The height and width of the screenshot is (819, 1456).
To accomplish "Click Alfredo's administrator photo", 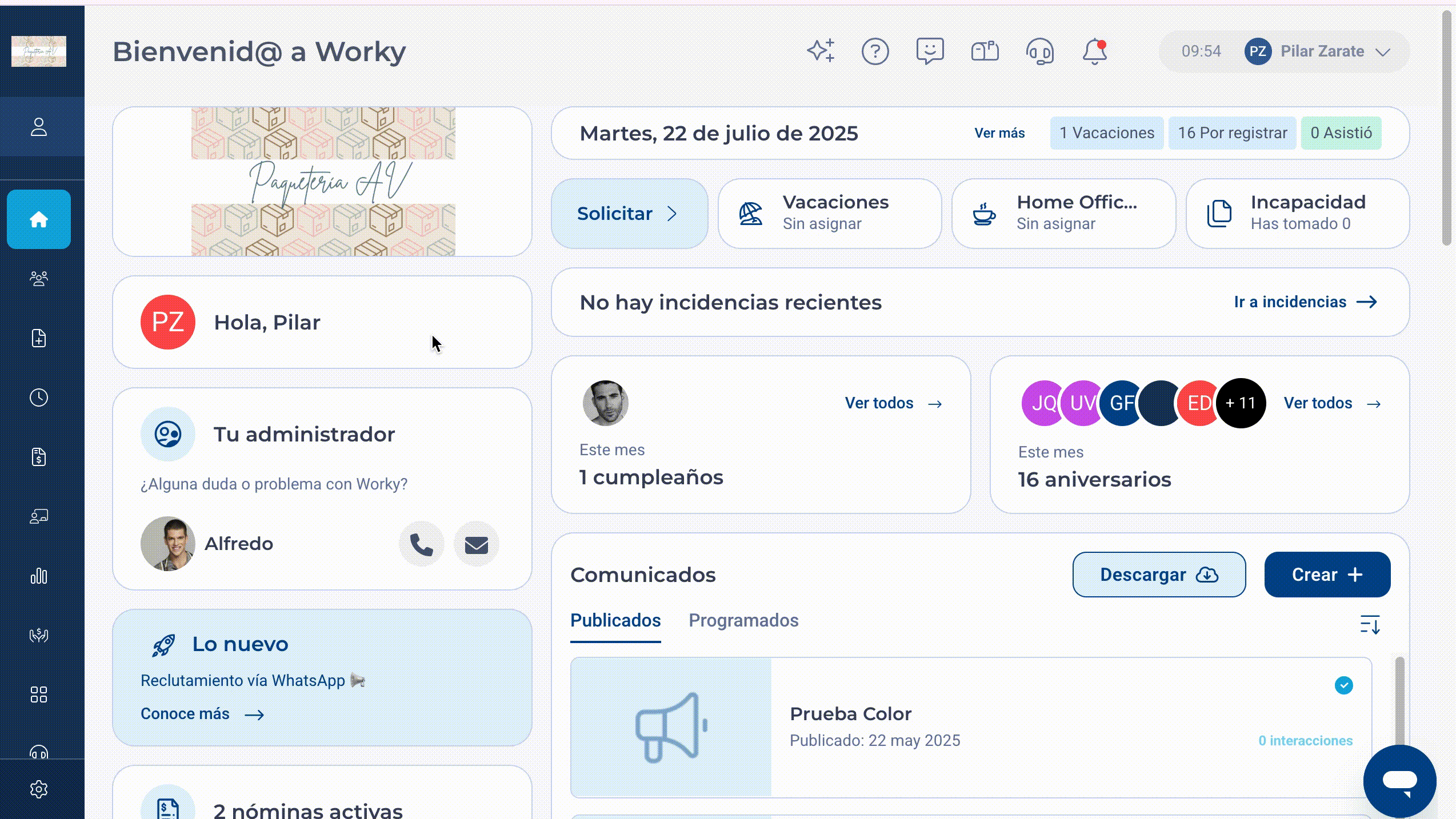I will tap(167, 544).
